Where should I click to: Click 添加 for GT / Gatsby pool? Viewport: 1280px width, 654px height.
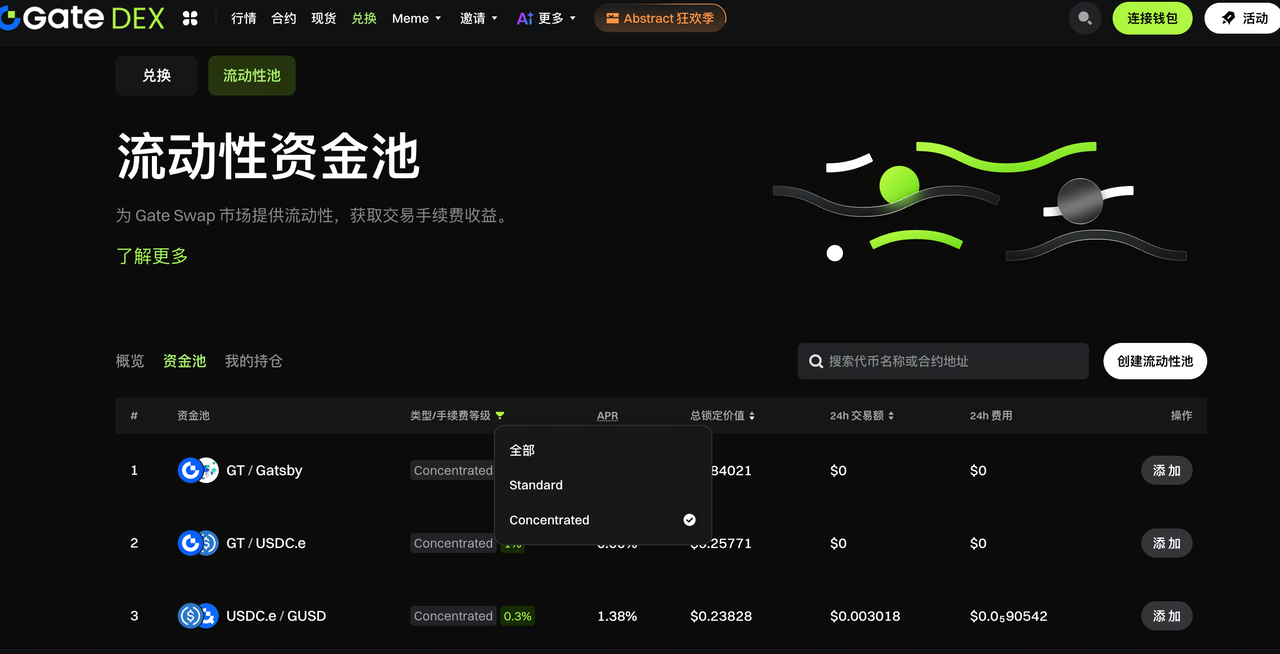coord(1167,470)
